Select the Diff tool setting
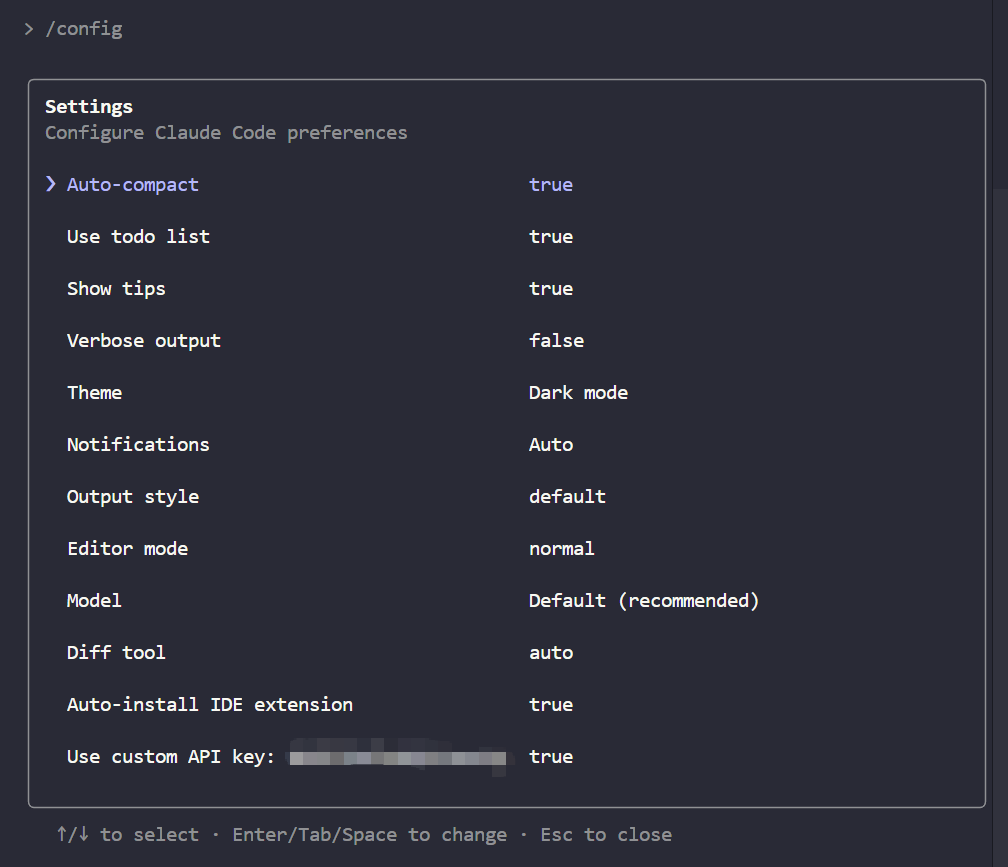Viewport: 1008px width, 867px height. tap(116, 653)
